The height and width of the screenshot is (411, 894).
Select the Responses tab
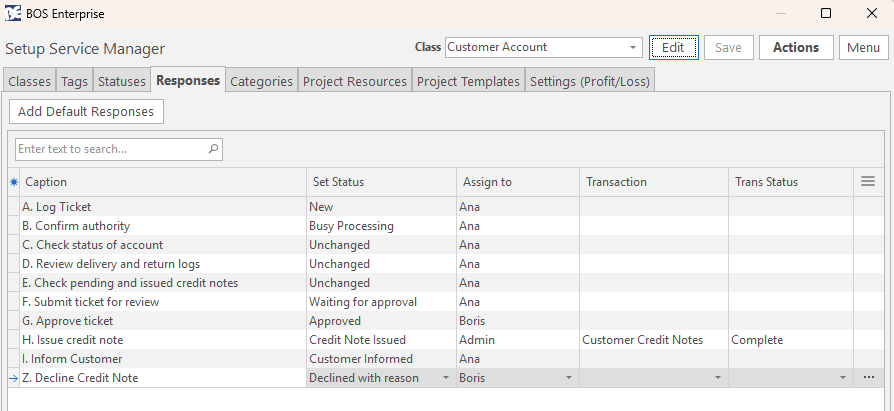click(x=188, y=80)
